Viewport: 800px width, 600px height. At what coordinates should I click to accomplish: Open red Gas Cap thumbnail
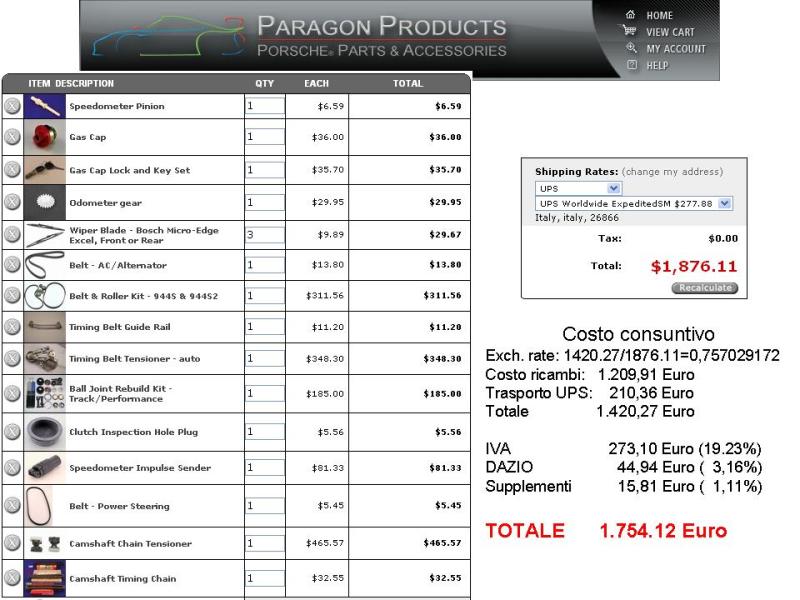tap(45, 137)
